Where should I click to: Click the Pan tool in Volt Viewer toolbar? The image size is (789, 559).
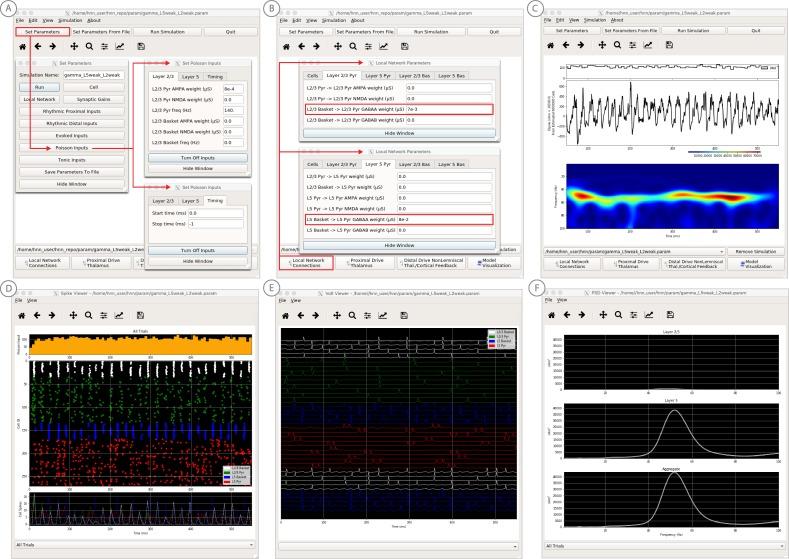pos(337,315)
